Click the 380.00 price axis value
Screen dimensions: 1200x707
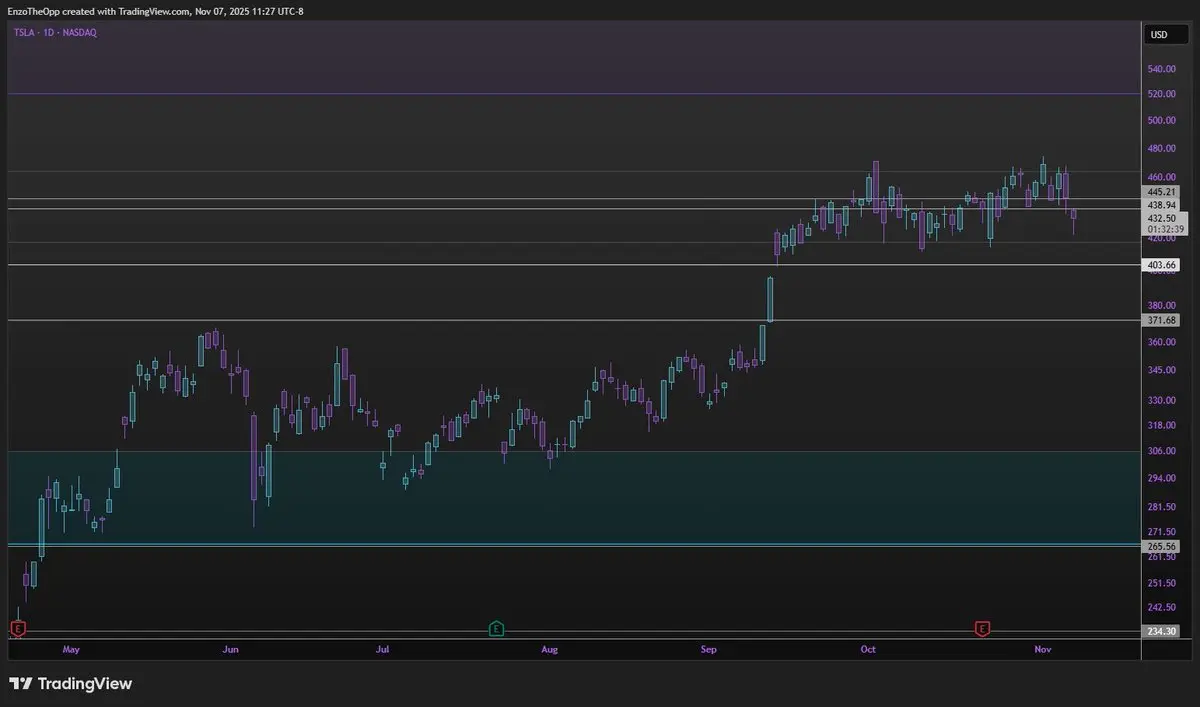1161,305
